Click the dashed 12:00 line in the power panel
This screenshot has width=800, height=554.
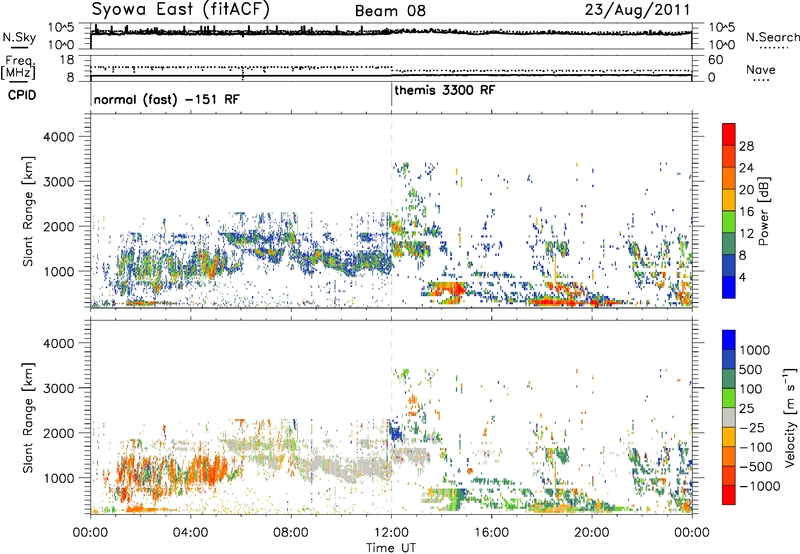click(391, 210)
